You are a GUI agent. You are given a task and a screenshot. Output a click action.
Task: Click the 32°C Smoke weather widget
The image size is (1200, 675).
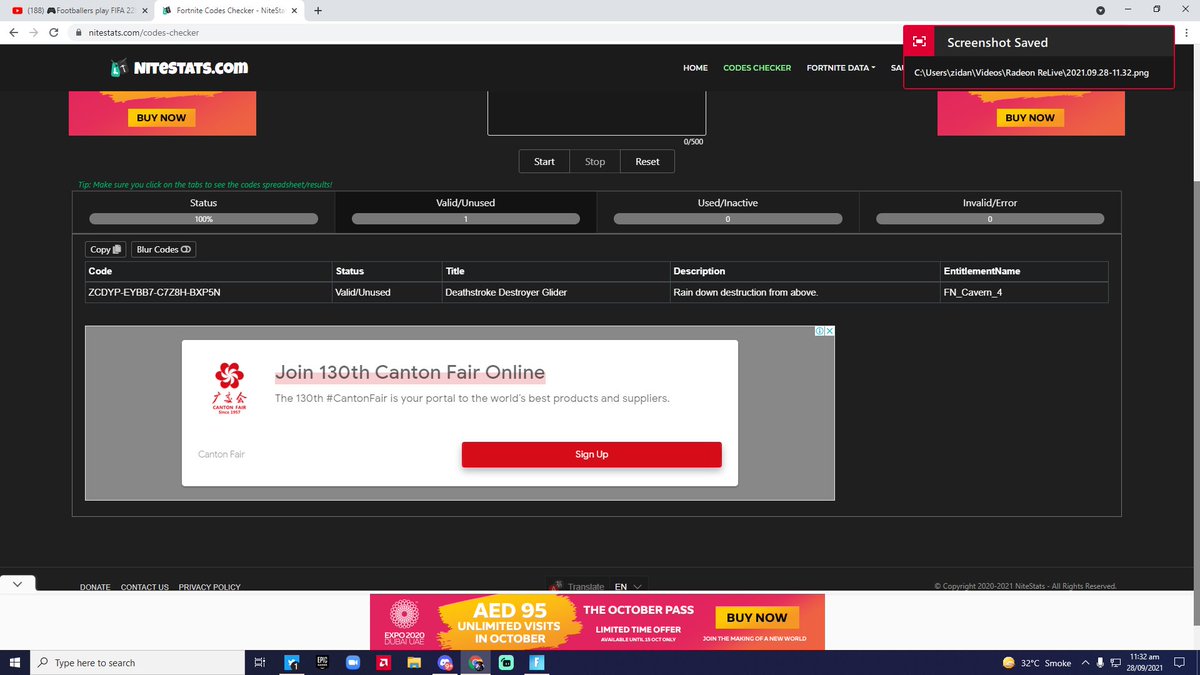[1037, 662]
